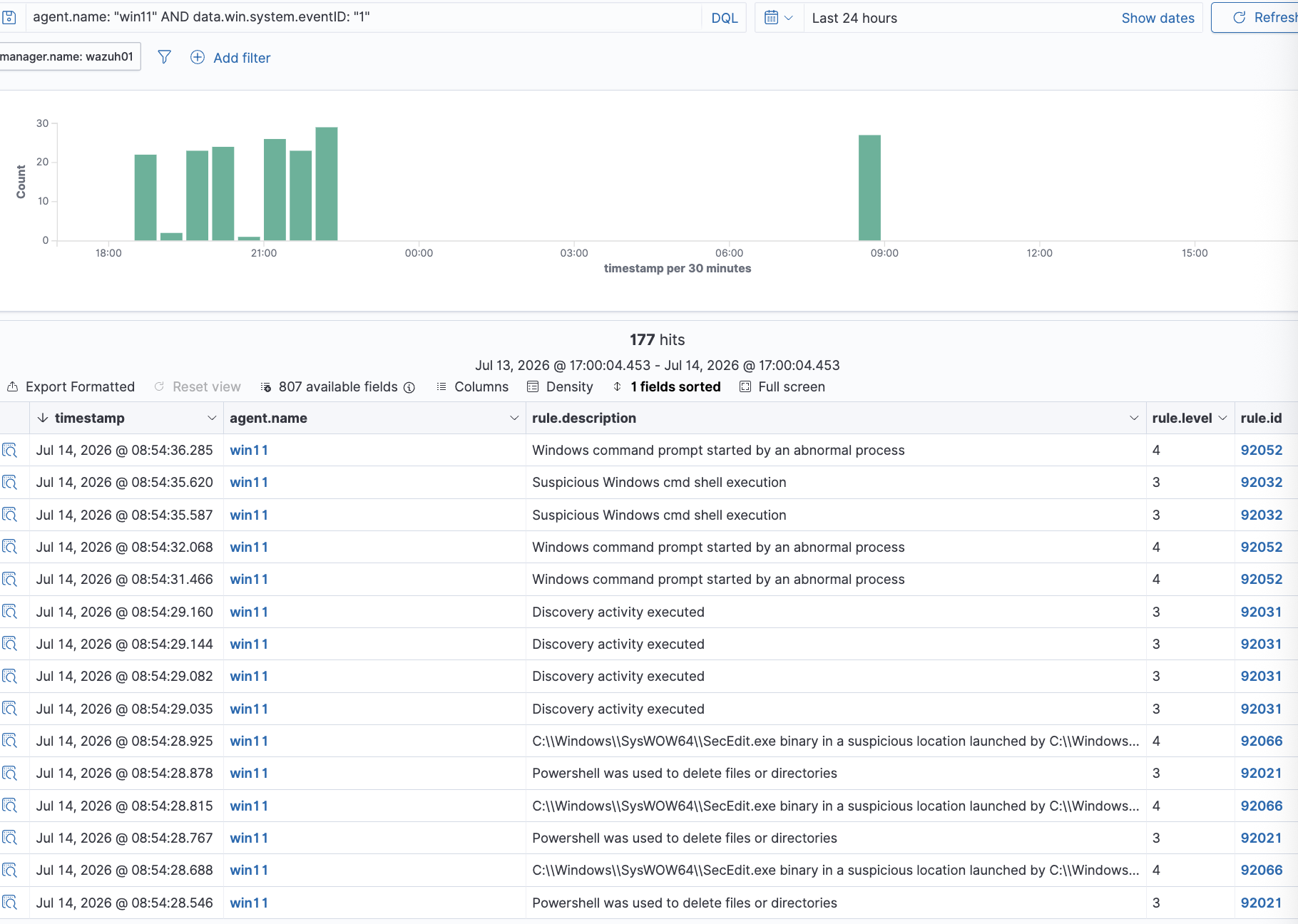Click the '177 hits' count text
This screenshot has height=924, width=1298.
point(657,339)
